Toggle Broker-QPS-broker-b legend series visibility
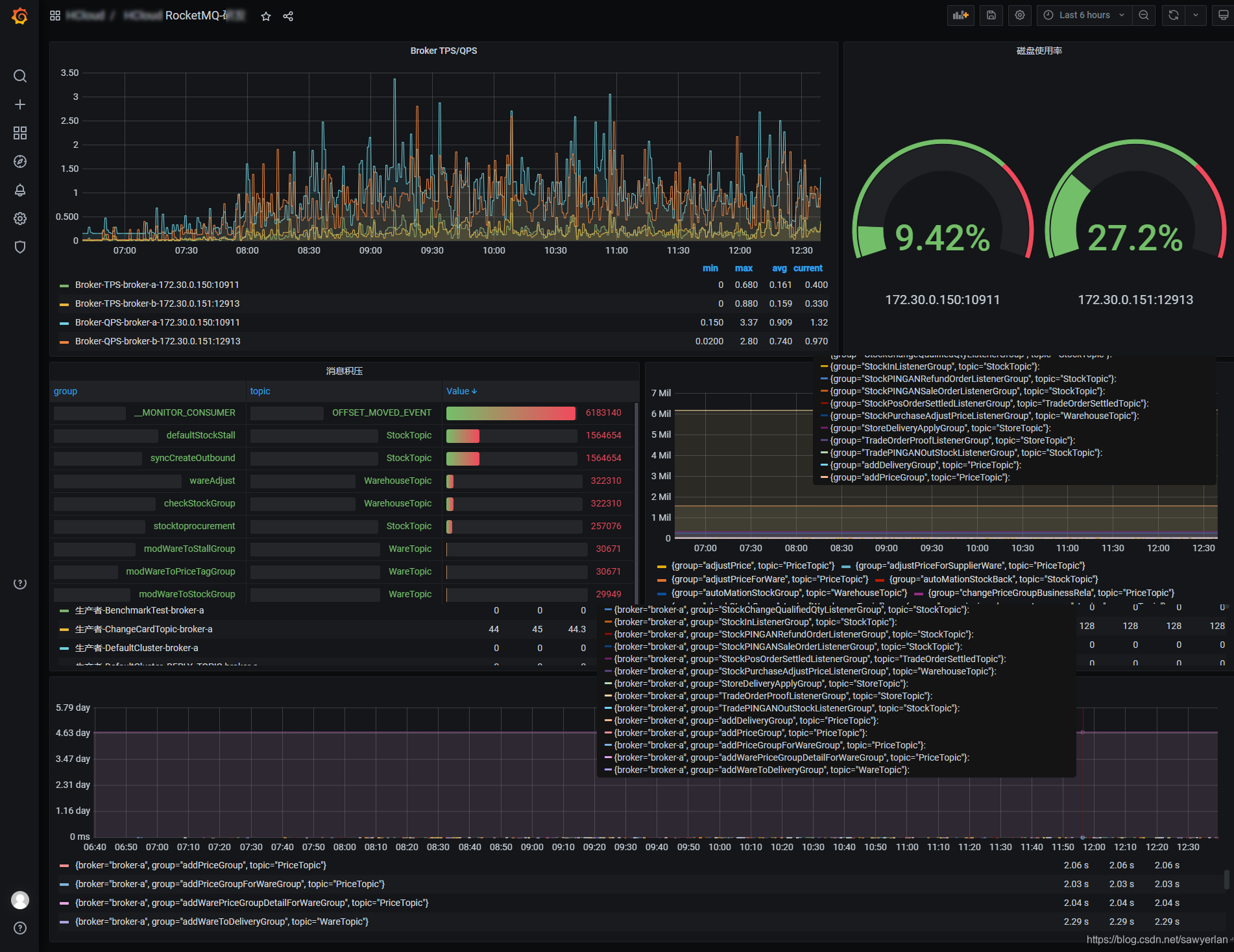 (x=158, y=341)
